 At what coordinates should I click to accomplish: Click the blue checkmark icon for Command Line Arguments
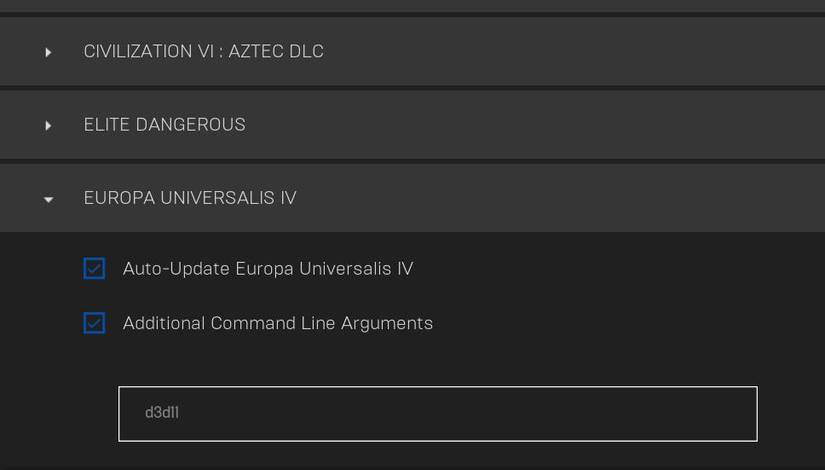click(x=94, y=323)
